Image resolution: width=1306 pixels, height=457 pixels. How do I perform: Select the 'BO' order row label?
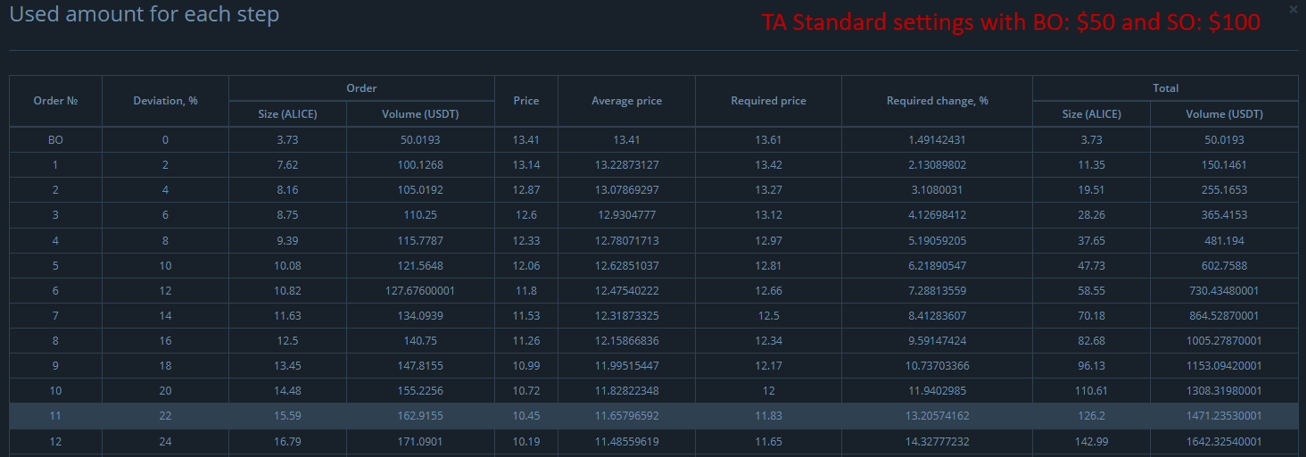(x=56, y=140)
